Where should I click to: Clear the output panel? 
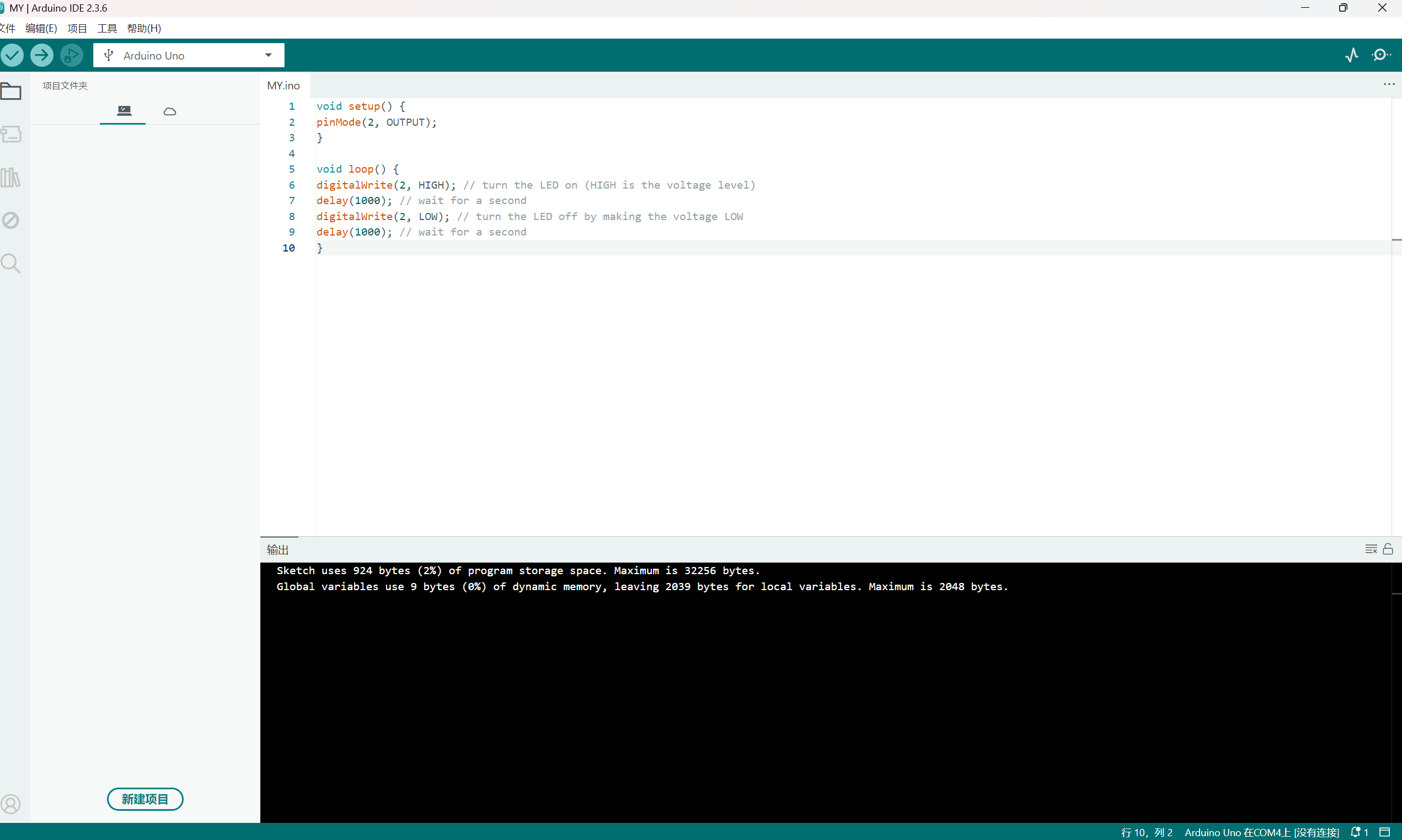tap(1371, 548)
